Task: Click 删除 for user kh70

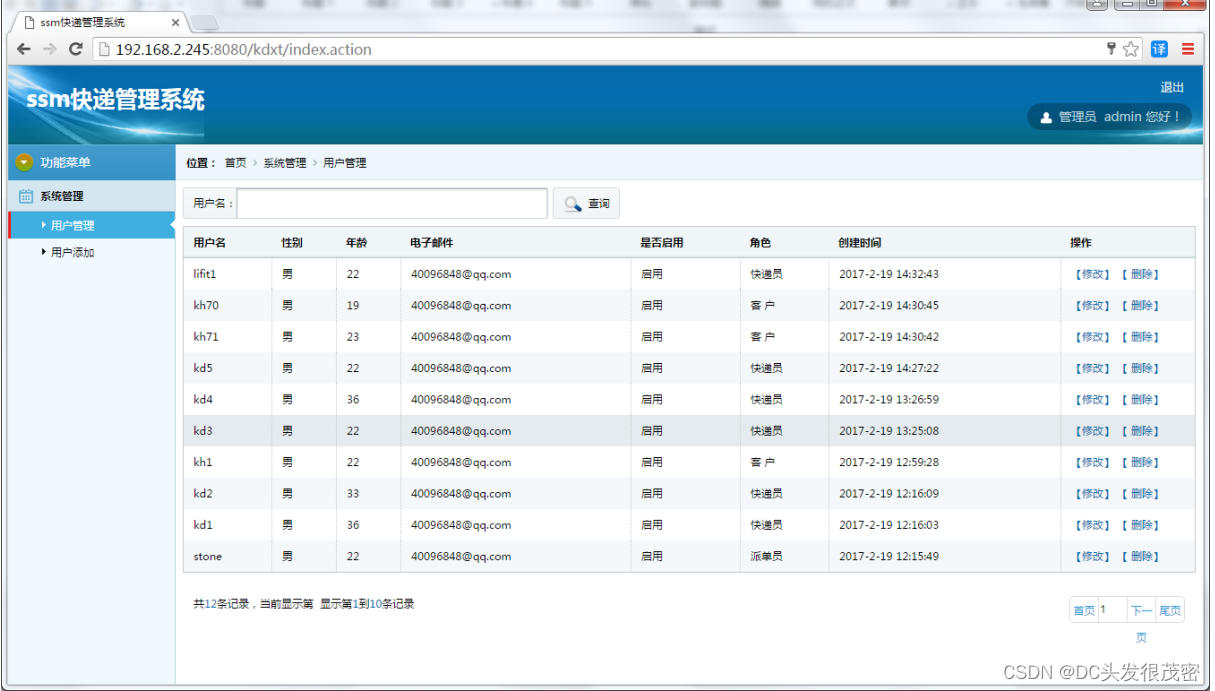Action: click(1141, 306)
